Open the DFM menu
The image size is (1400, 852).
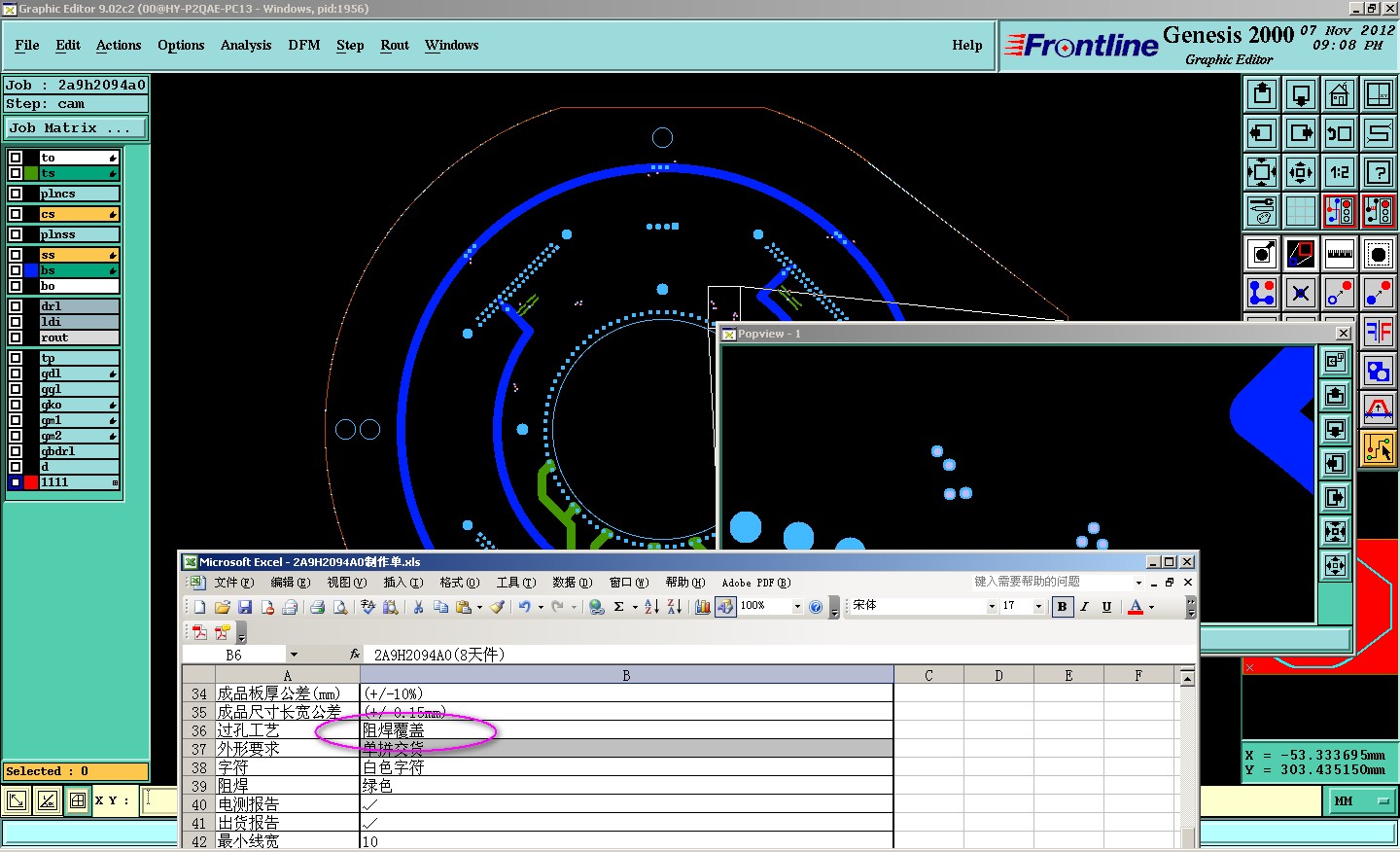click(303, 46)
